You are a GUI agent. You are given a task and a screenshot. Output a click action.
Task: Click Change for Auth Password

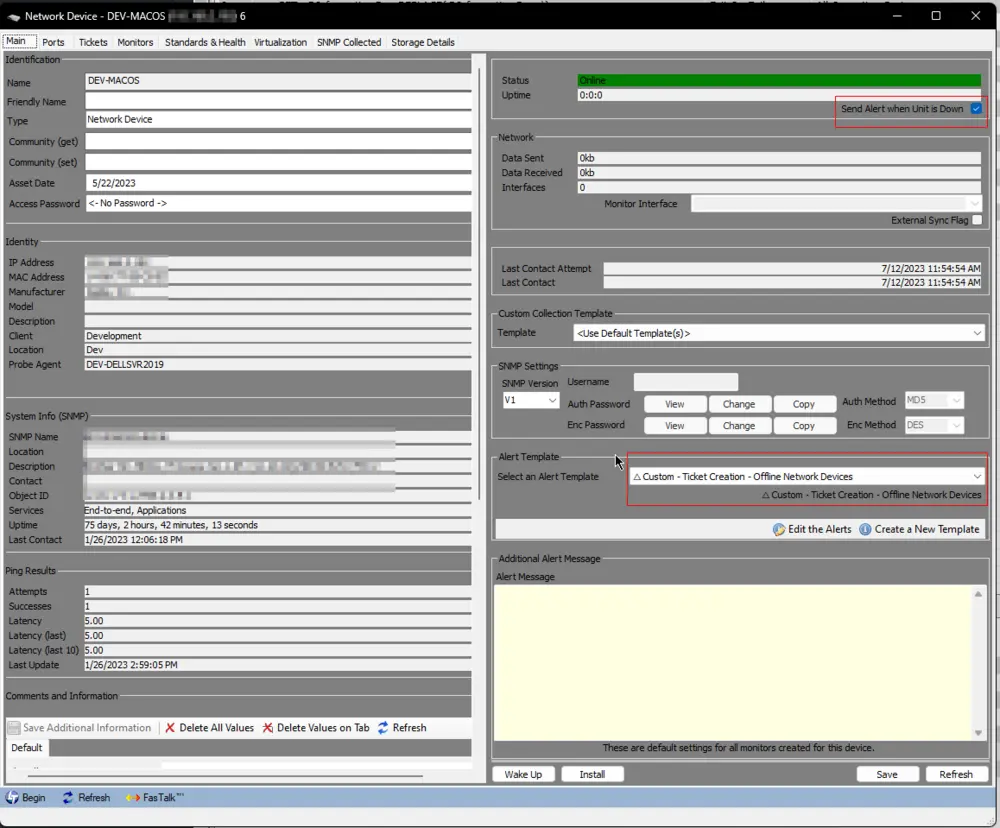point(739,404)
